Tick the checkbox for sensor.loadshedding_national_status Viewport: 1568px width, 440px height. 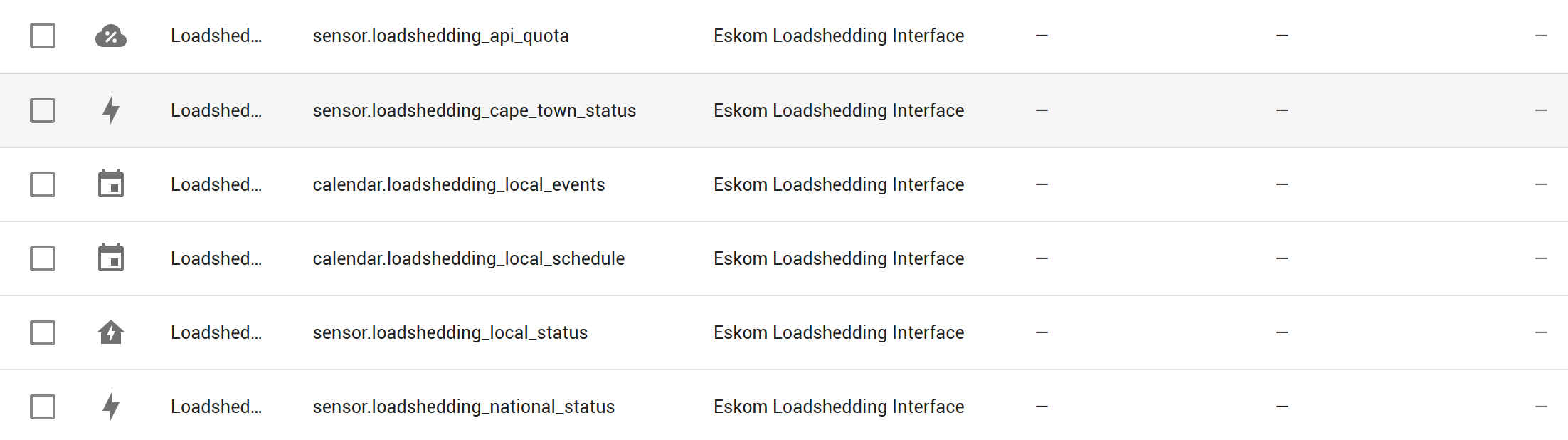click(x=42, y=406)
